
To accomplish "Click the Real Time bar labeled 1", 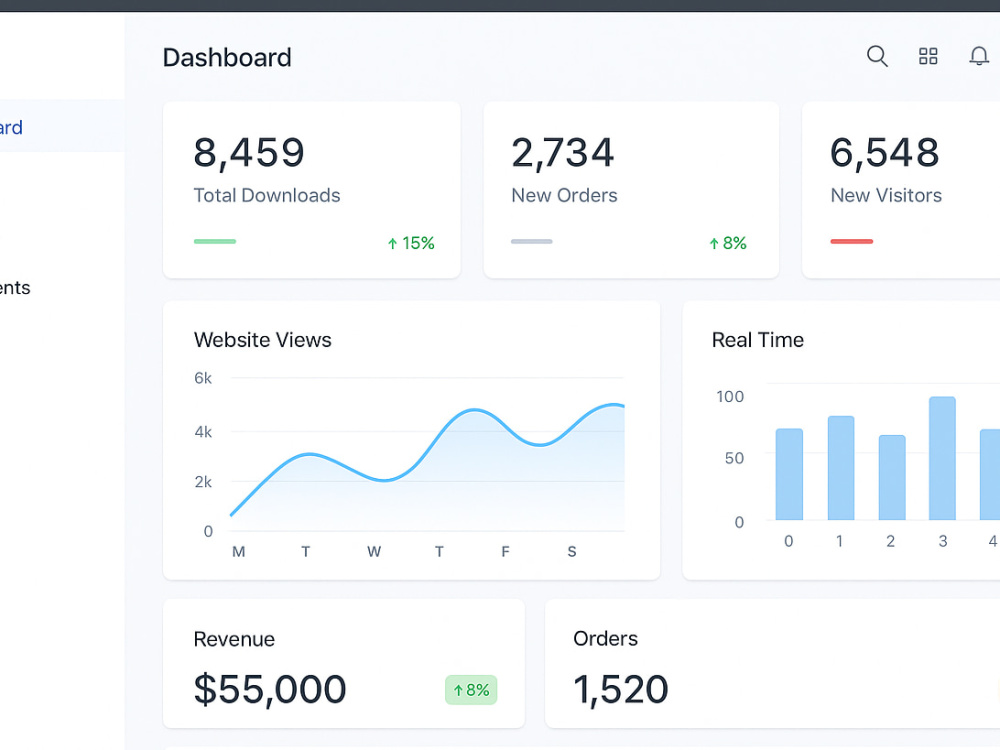I will click(841, 467).
